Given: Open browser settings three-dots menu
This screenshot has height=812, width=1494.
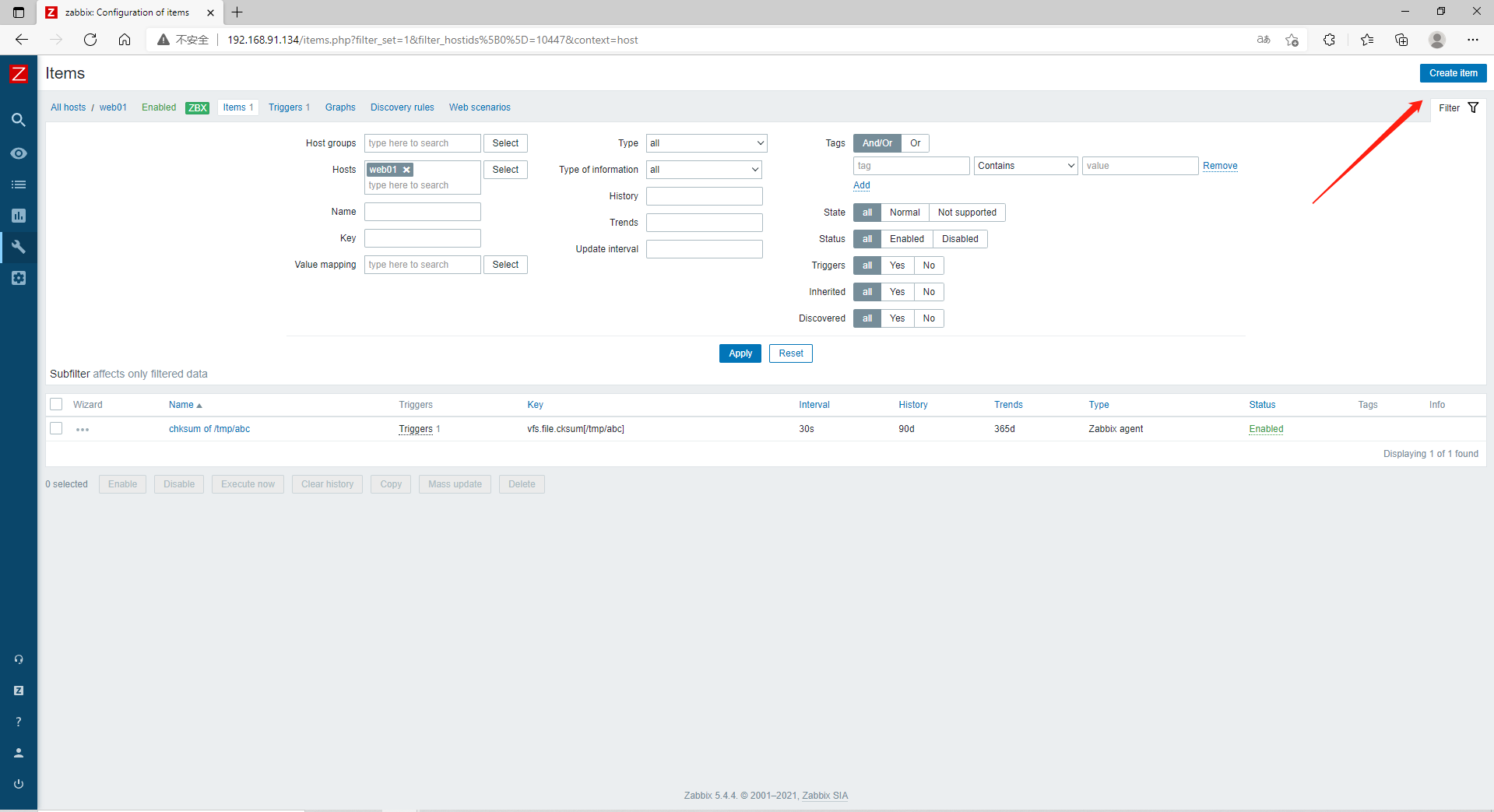Looking at the screenshot, I should coord(1473,40).
